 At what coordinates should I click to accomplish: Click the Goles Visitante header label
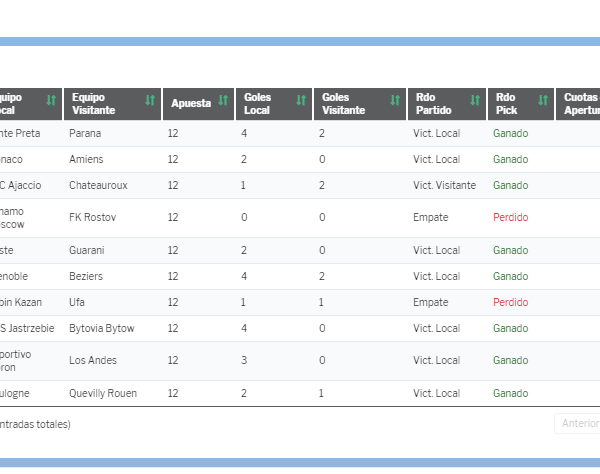(343, 104)
